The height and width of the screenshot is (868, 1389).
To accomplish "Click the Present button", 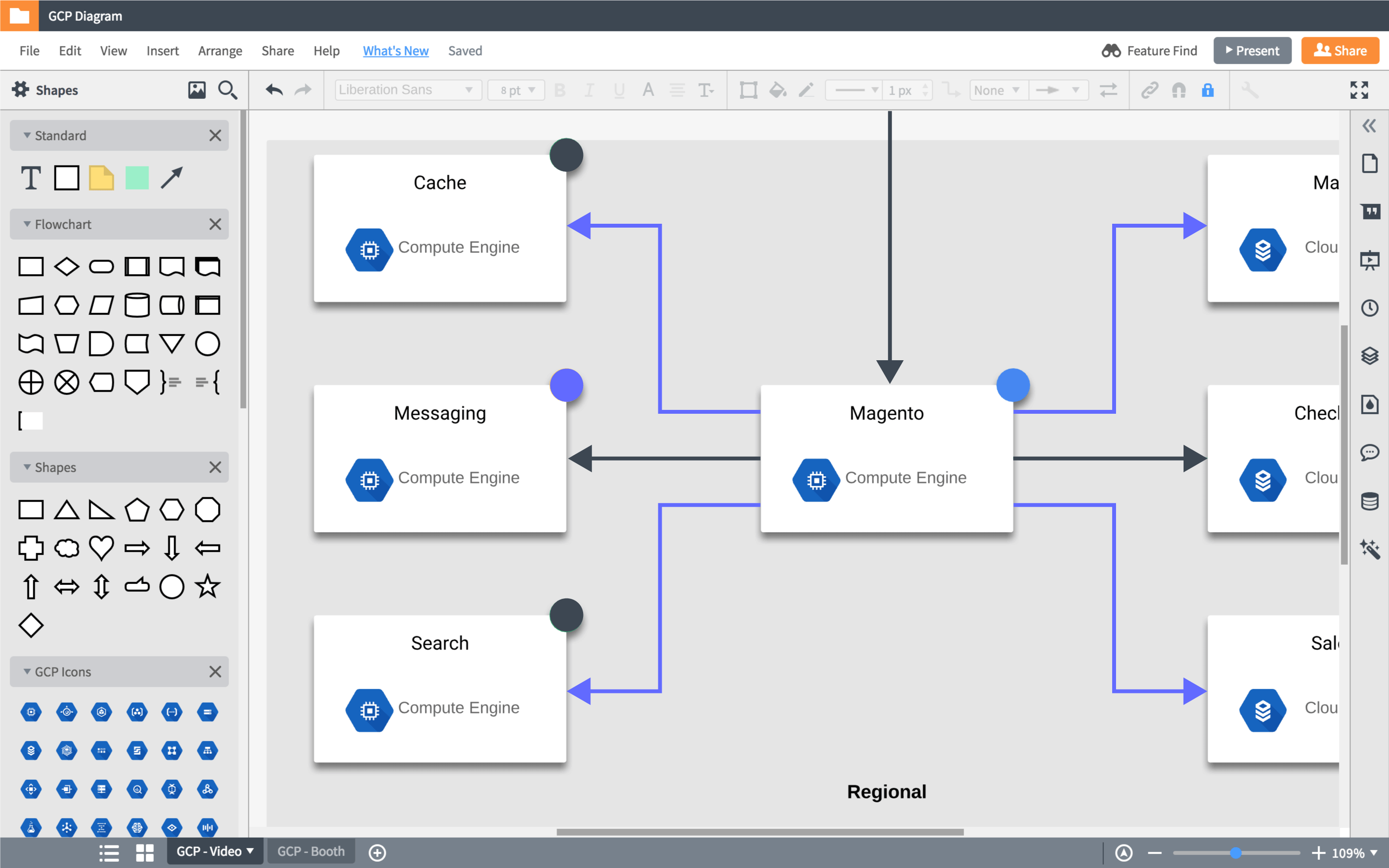I will click(1252, 51).
